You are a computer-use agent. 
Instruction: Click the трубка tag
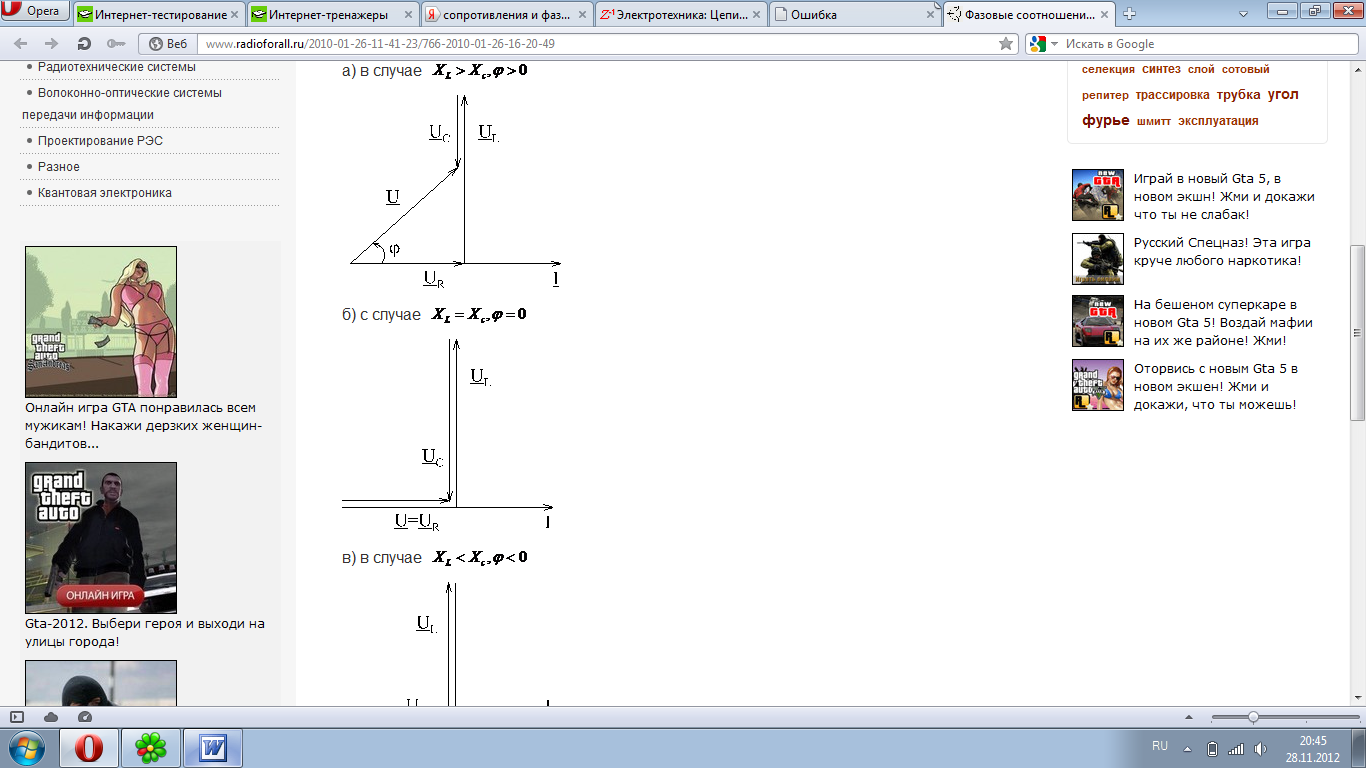click(x=1239, y=95)
